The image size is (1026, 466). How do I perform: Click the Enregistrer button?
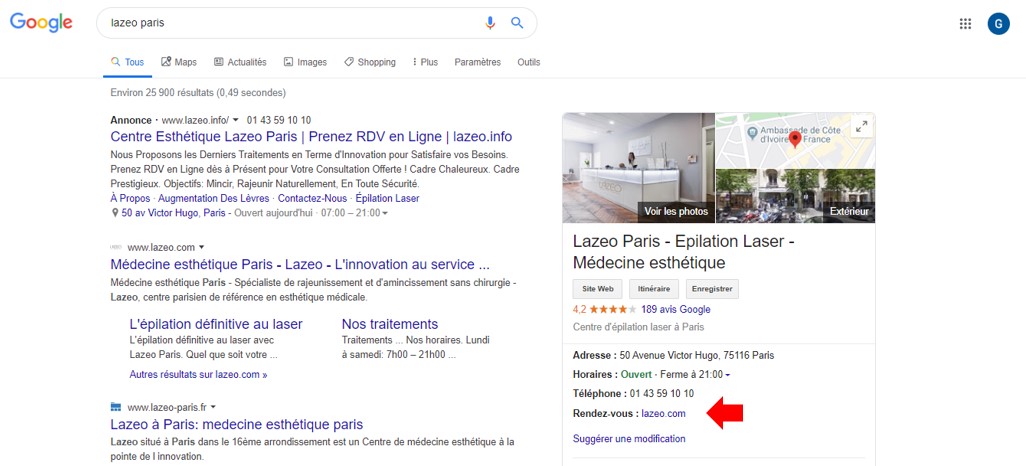[x=713, y=289]
